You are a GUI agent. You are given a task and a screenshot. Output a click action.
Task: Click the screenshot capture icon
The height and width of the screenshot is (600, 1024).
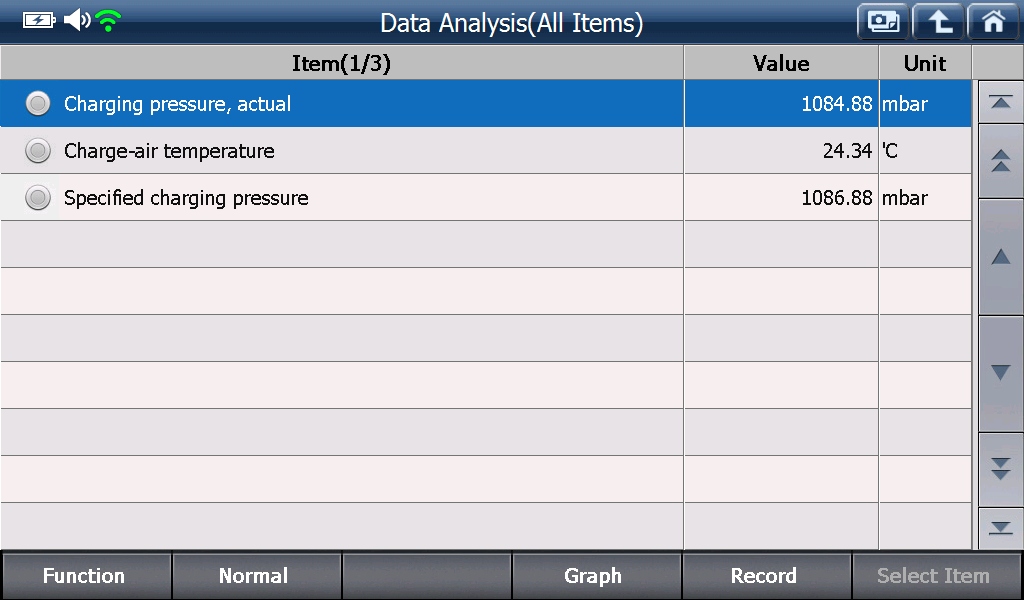point(883,22)
